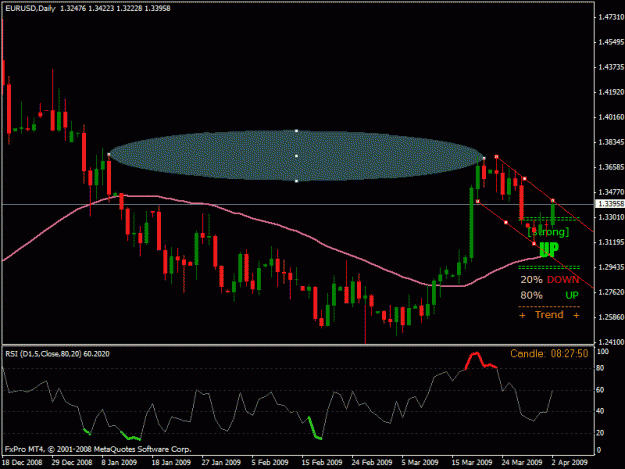Image resolution: width=625 pixels, height=469 pixels.
Task: Click the RSI scale value 80
Action: [x=600, y=369]
